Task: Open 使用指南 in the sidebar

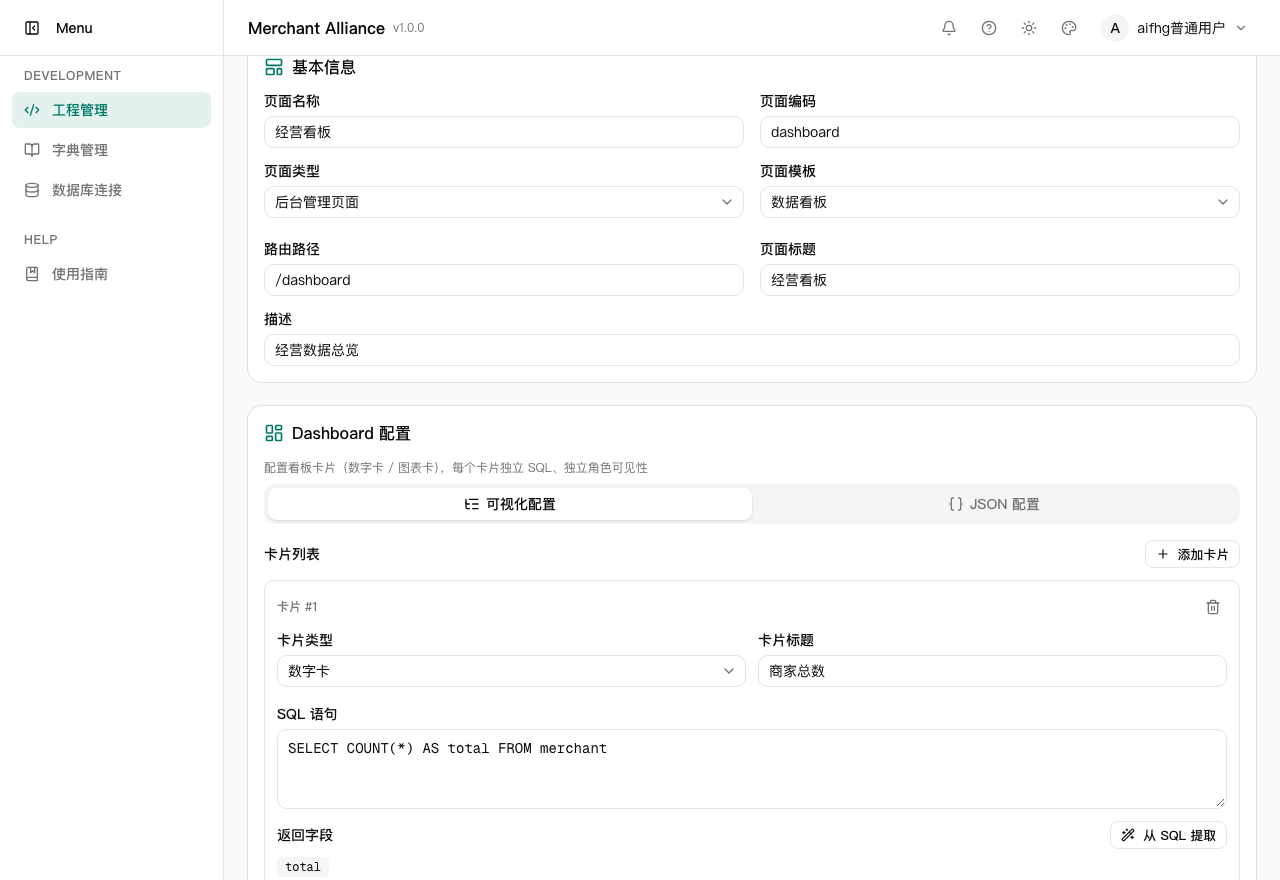Action: (x=111, y=274)
